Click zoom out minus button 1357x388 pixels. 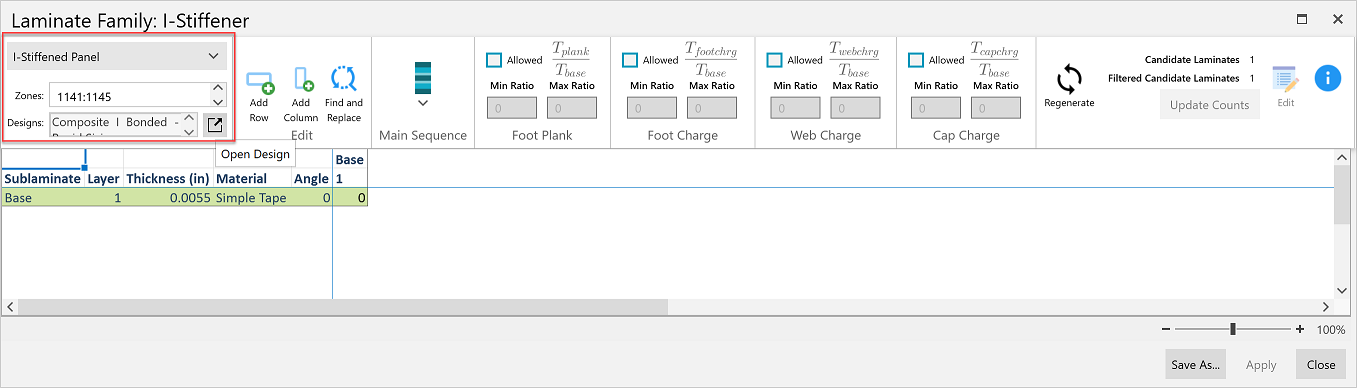1167,329
